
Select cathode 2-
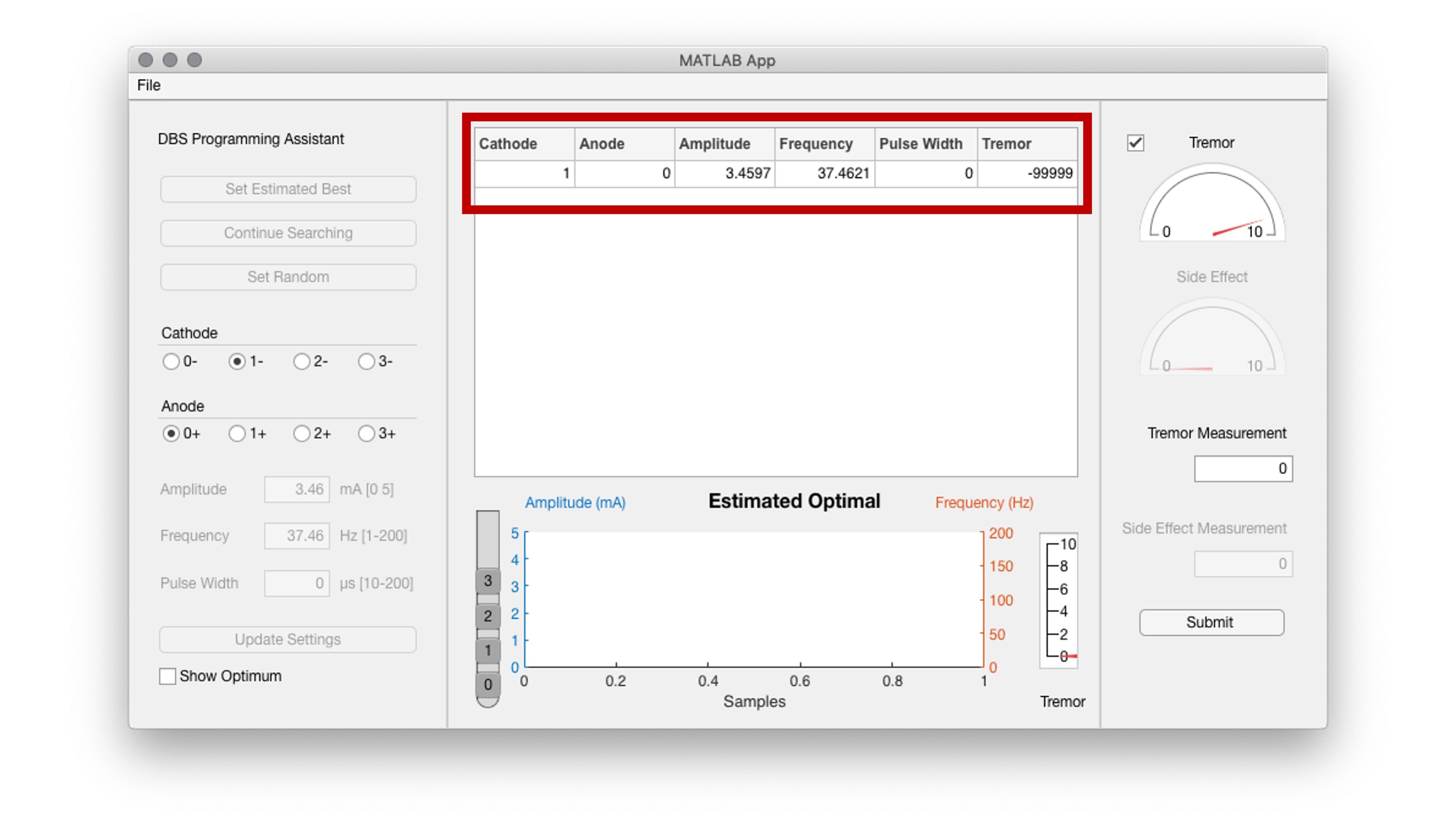pos(302,361)
